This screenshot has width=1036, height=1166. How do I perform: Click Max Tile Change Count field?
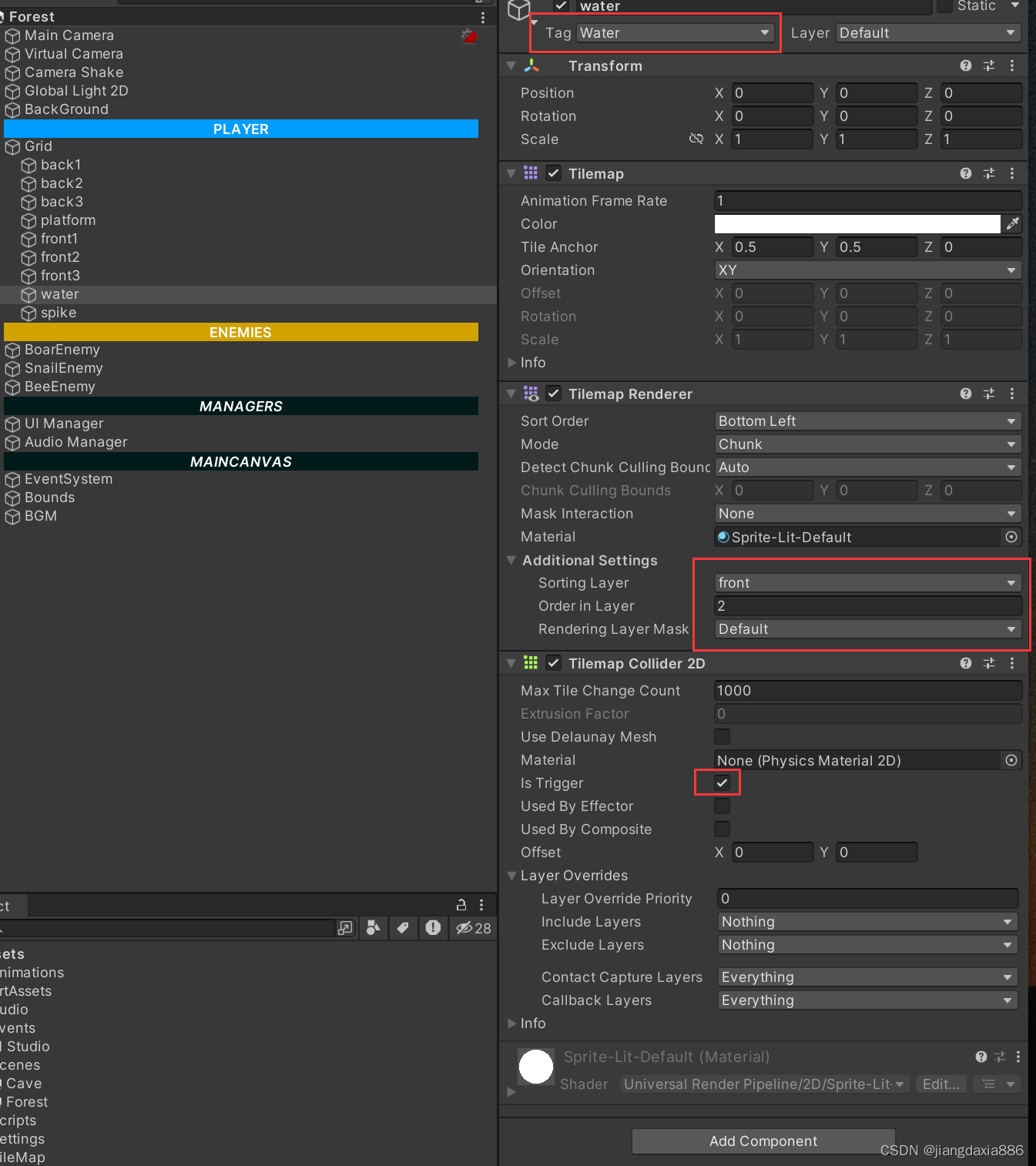[868, 691]
